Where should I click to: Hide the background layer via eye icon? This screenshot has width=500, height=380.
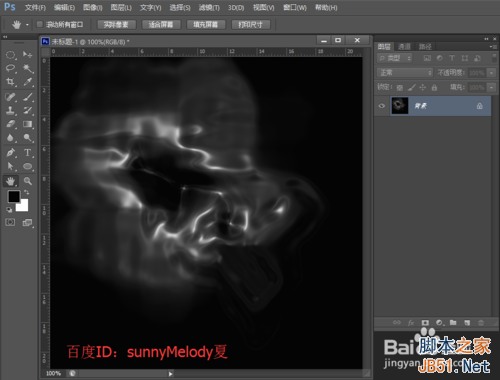coord(382,106)
